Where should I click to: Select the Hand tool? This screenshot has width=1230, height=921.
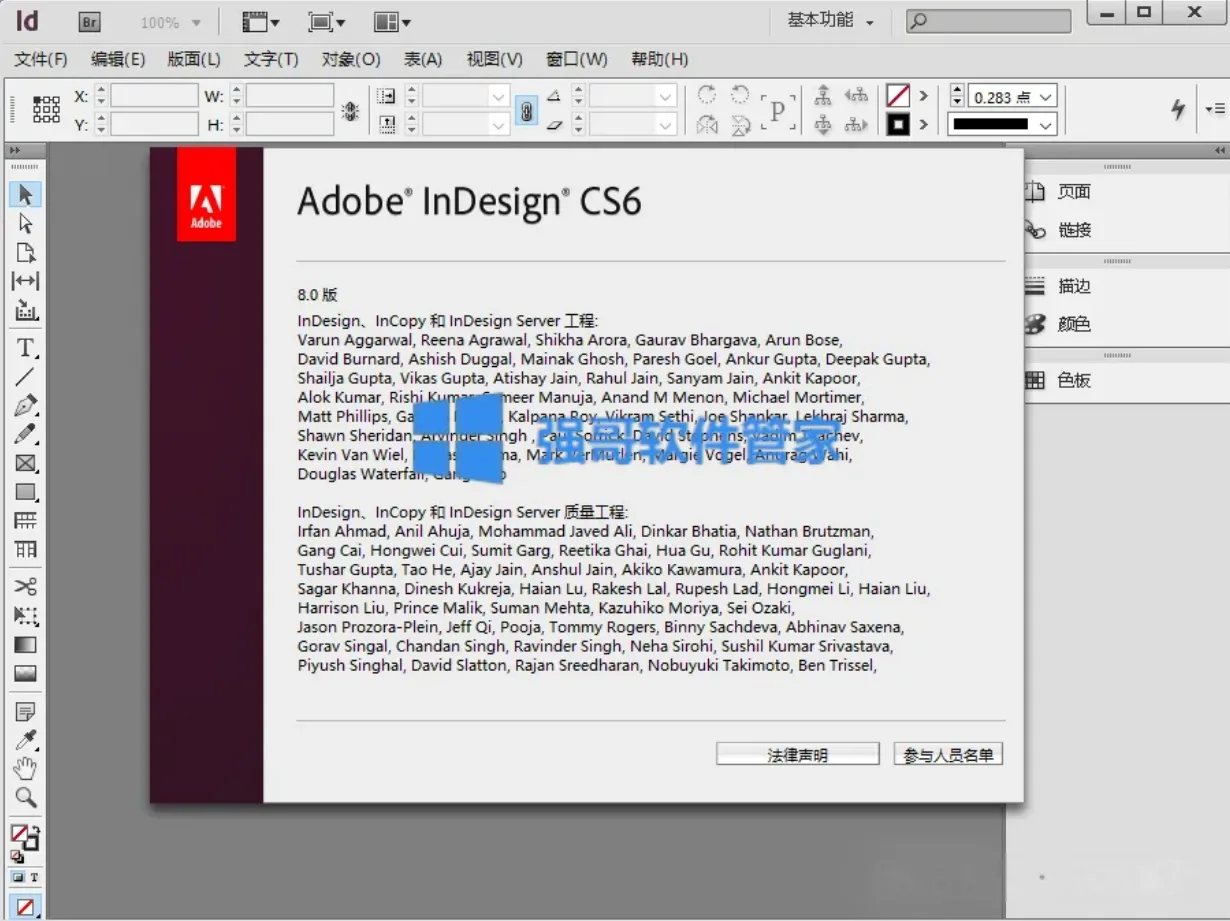coord(25,769)
